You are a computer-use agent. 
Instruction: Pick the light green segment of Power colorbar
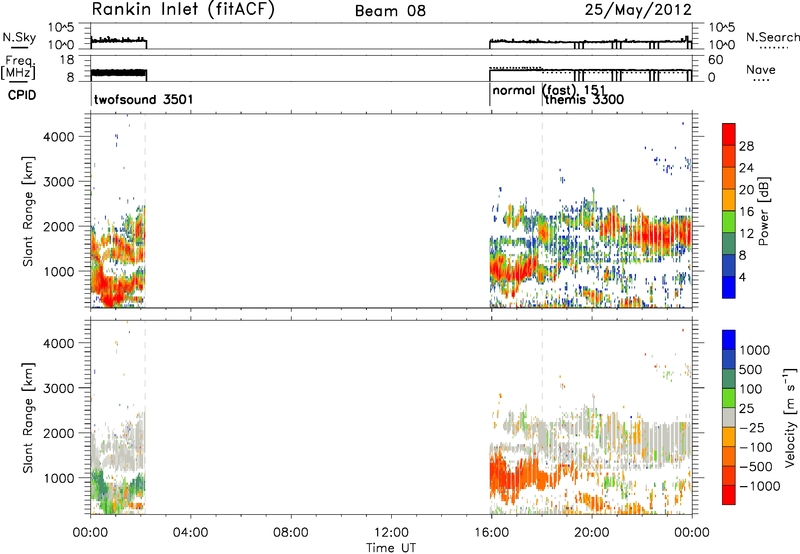(729, 222)
